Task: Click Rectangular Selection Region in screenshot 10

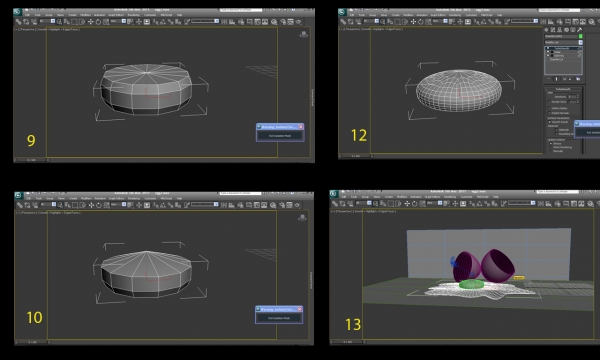Action: 75,205
